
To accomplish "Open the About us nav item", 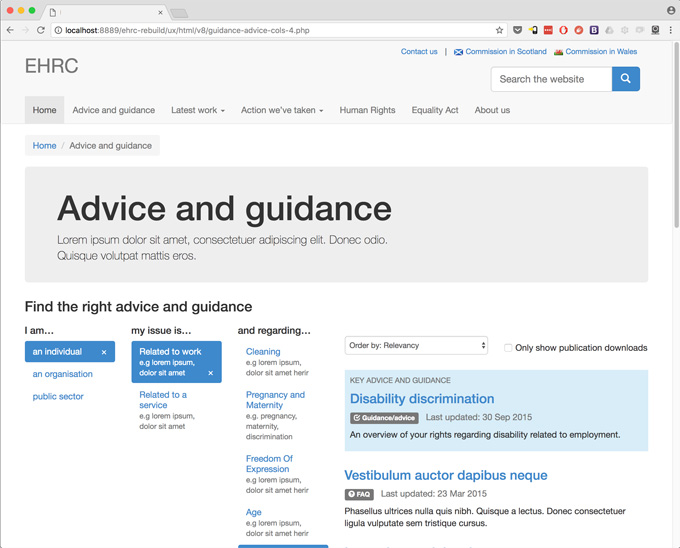I will pos(492,110).
